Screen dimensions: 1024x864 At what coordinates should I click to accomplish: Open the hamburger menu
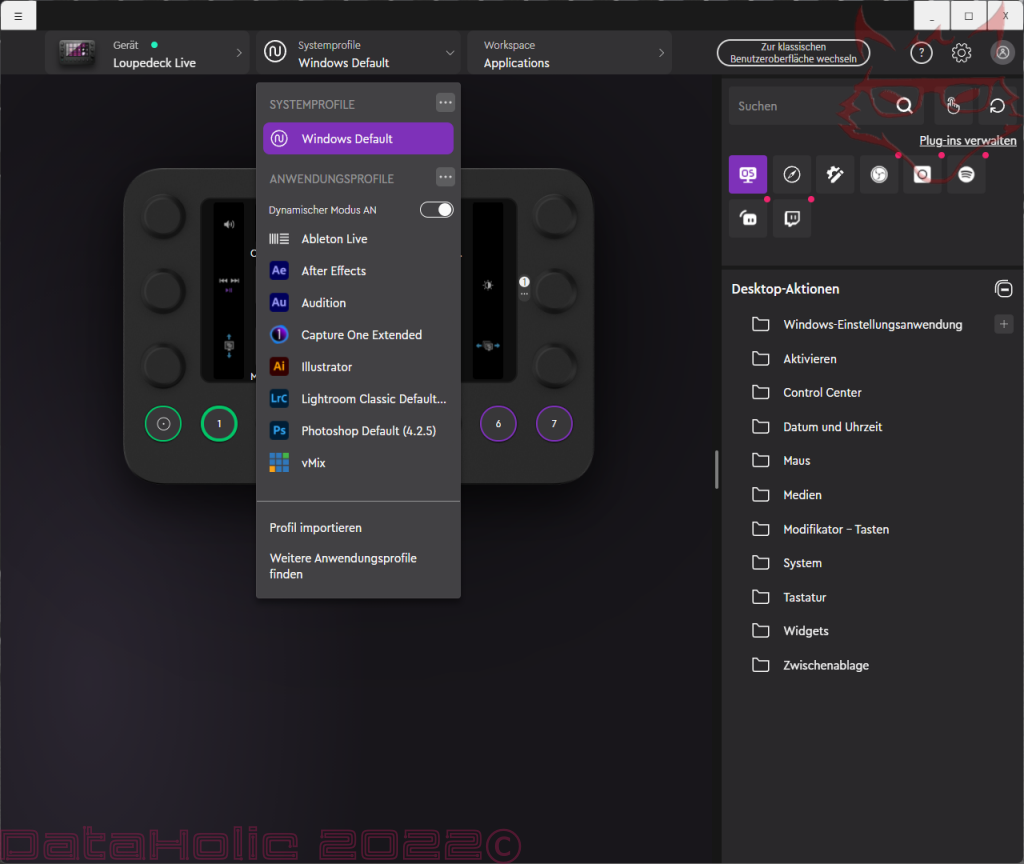pos(18,16)
